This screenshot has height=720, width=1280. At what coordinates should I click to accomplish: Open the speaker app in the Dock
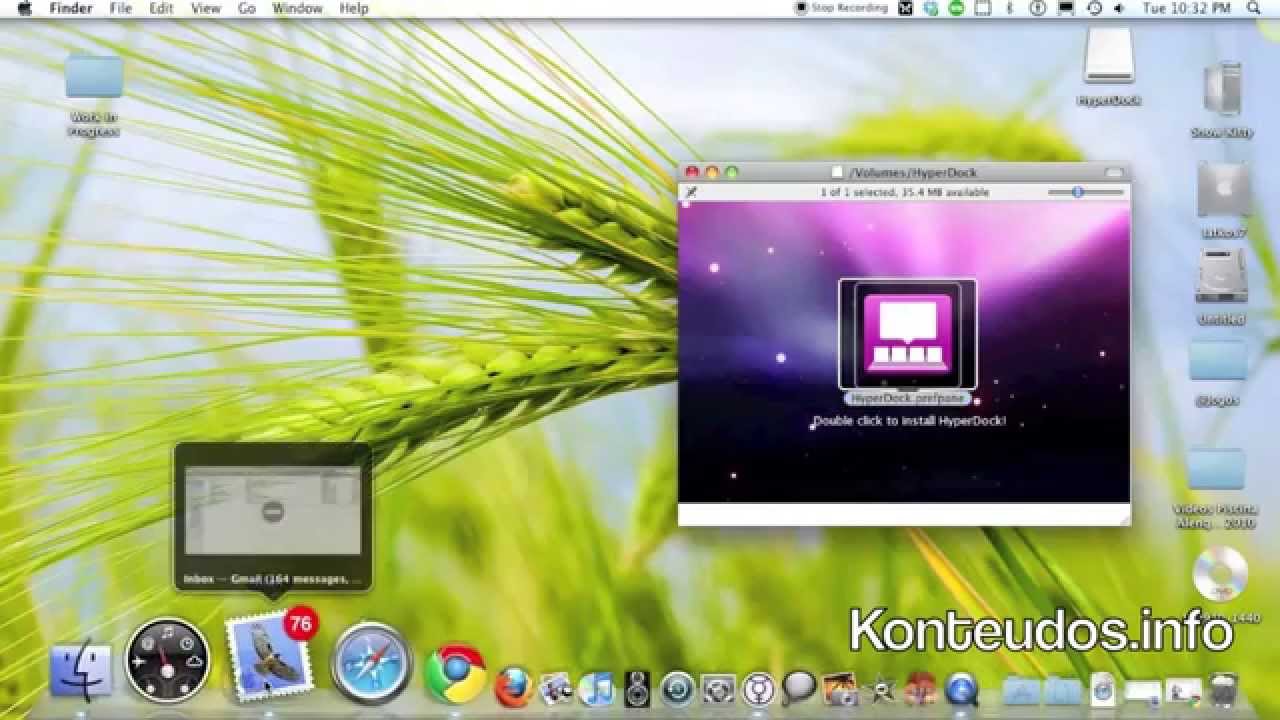(637, 688)
